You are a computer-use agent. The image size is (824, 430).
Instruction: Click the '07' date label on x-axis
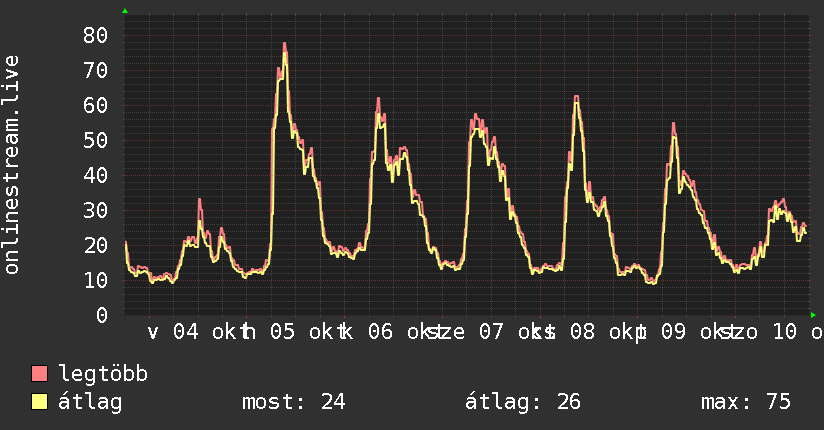pyautogui.click(x=491, y=332)
